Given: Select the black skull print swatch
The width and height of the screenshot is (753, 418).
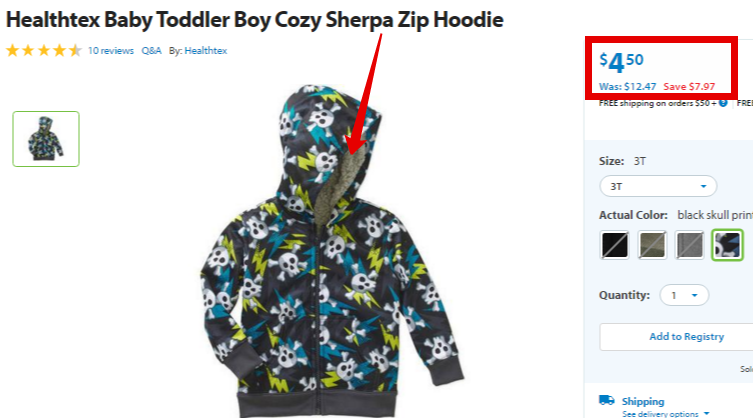Looking at the screenshot, I should tap(727, 245).
